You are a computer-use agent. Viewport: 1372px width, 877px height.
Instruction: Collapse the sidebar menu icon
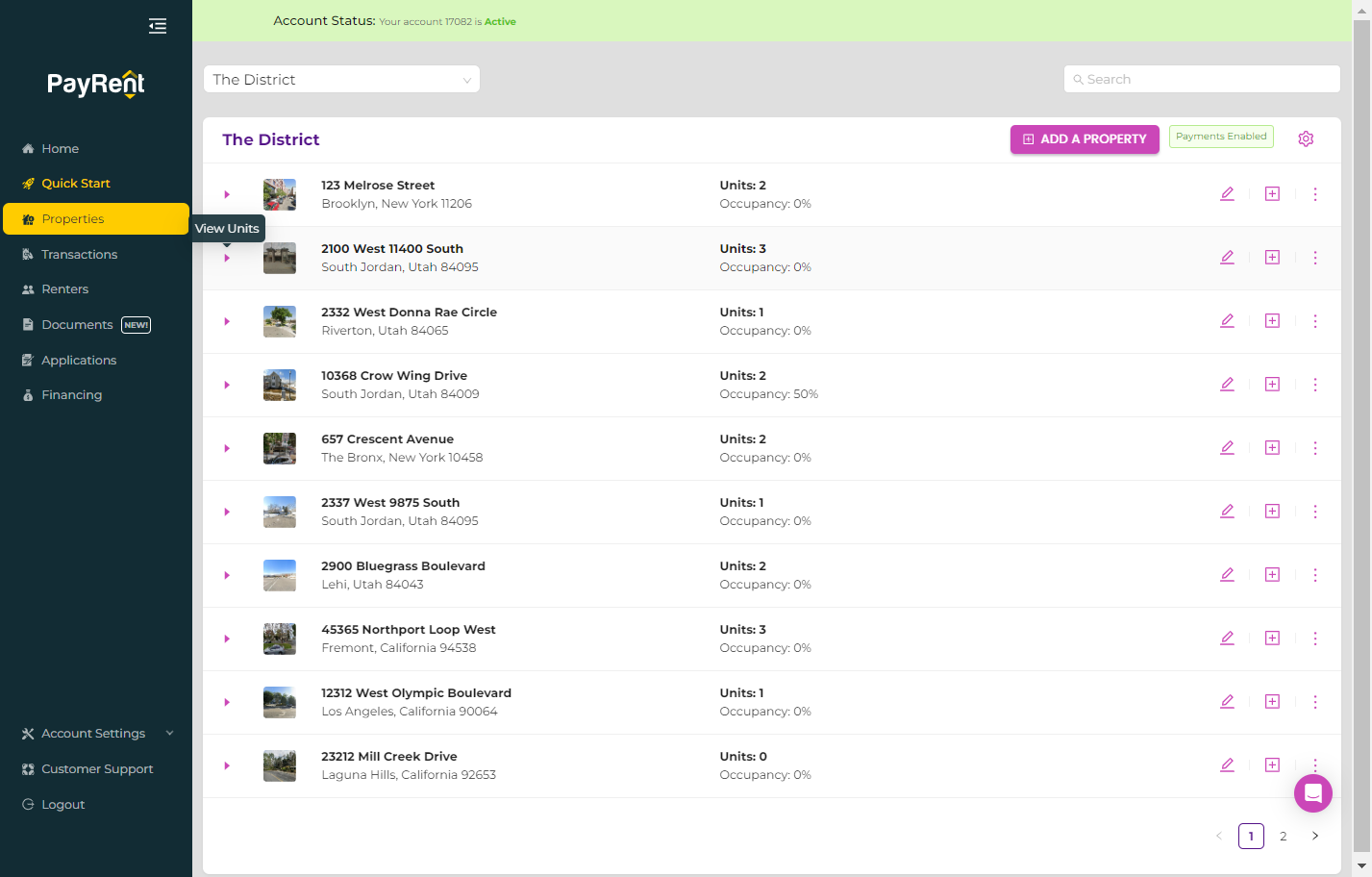[x=158, y=26]
